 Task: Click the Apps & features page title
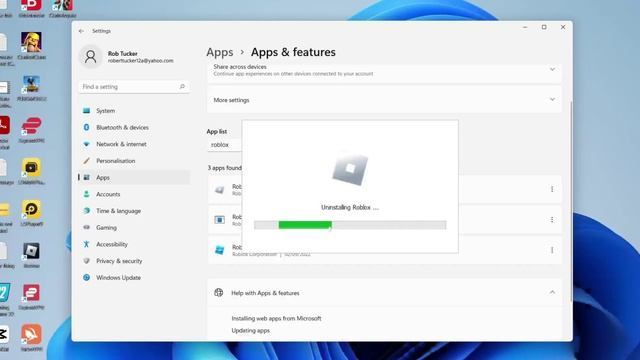click(293, 52)
